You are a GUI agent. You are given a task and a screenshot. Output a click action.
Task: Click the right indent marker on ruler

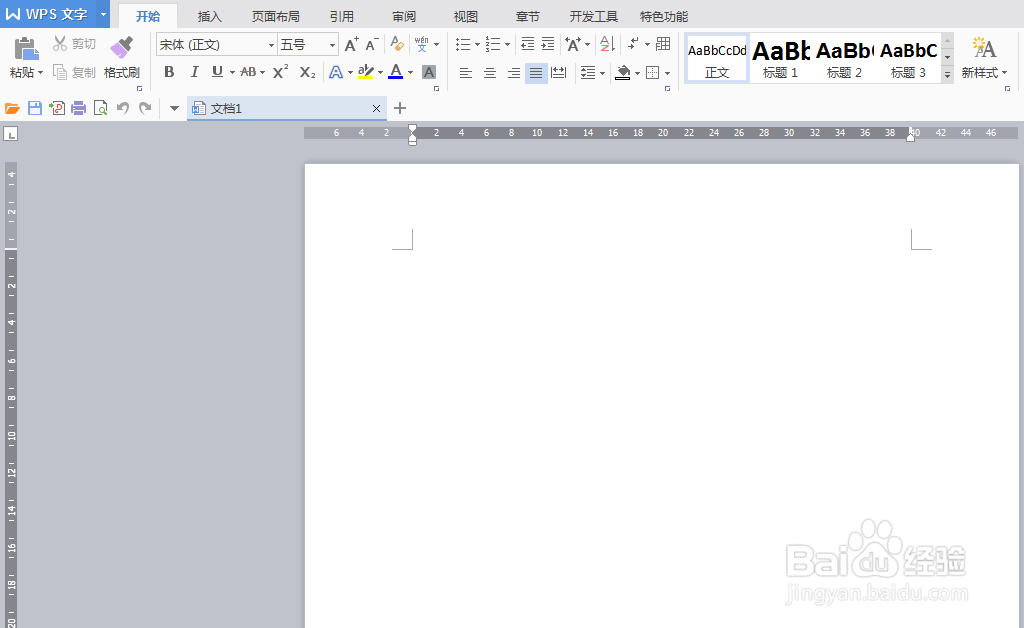[x=910, y=136]
